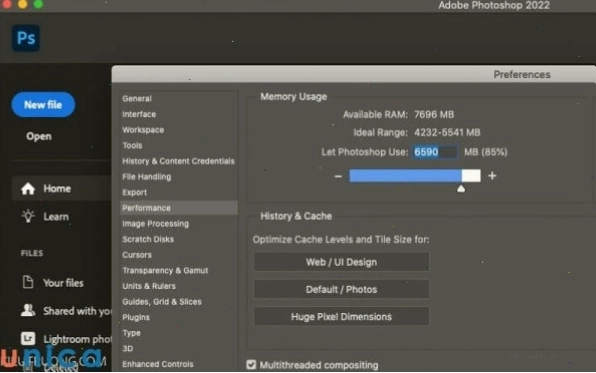
Task: Go to the Learn section
Action: [56, 217]
